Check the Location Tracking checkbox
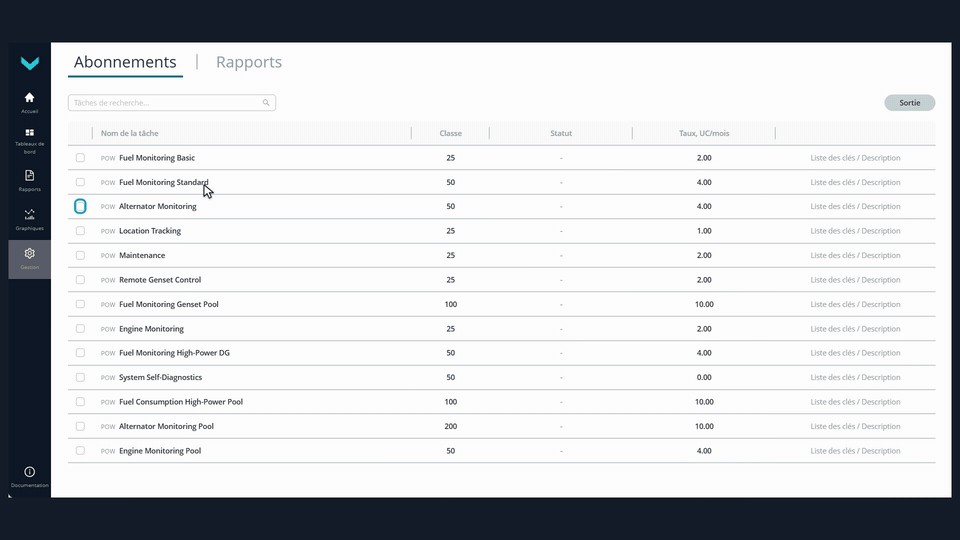The width and height of the screenshot is (960, 540). [80, 231]
